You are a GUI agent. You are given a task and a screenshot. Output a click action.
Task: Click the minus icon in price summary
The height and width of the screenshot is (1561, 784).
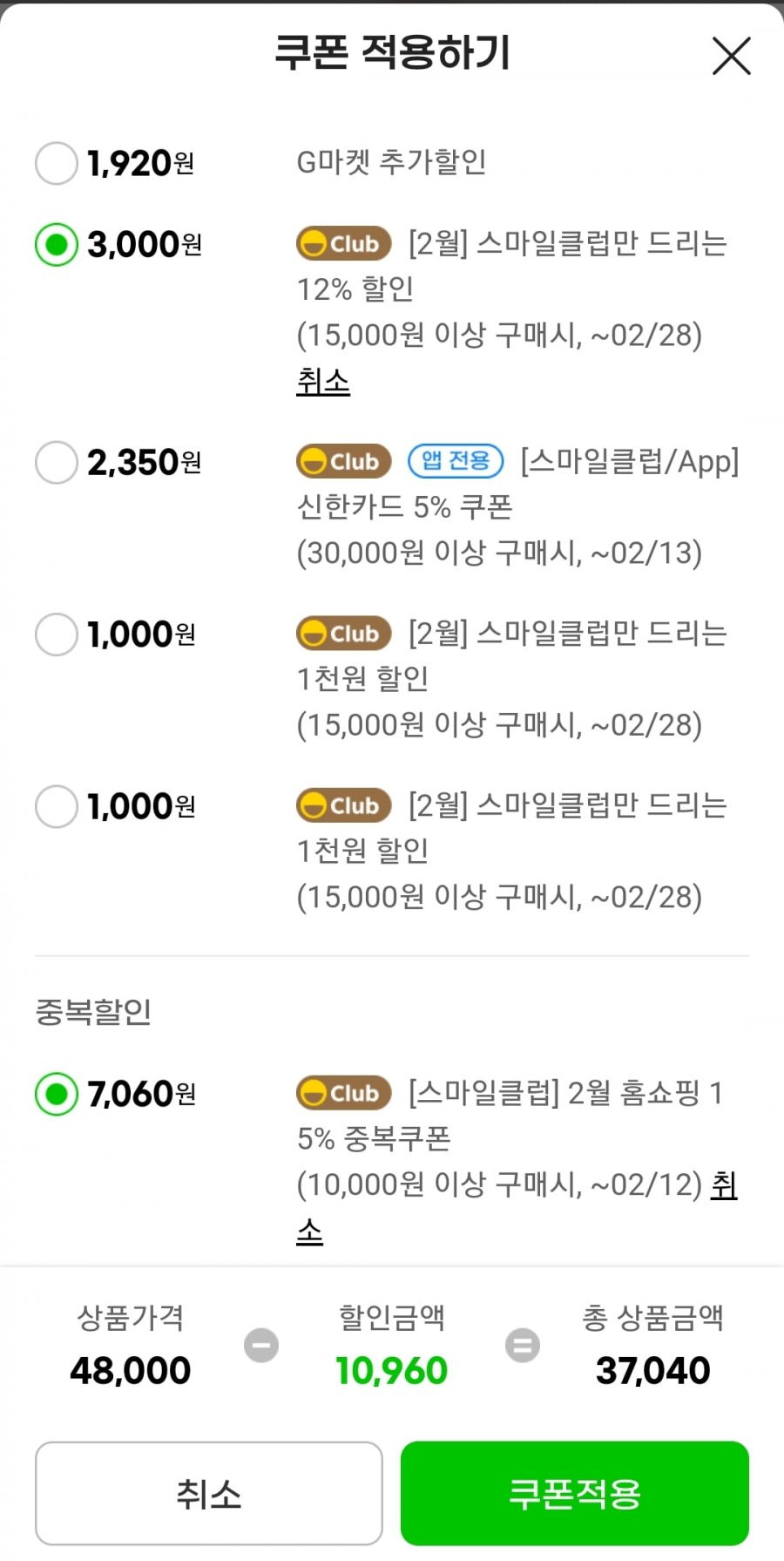tap(261, 1345)
